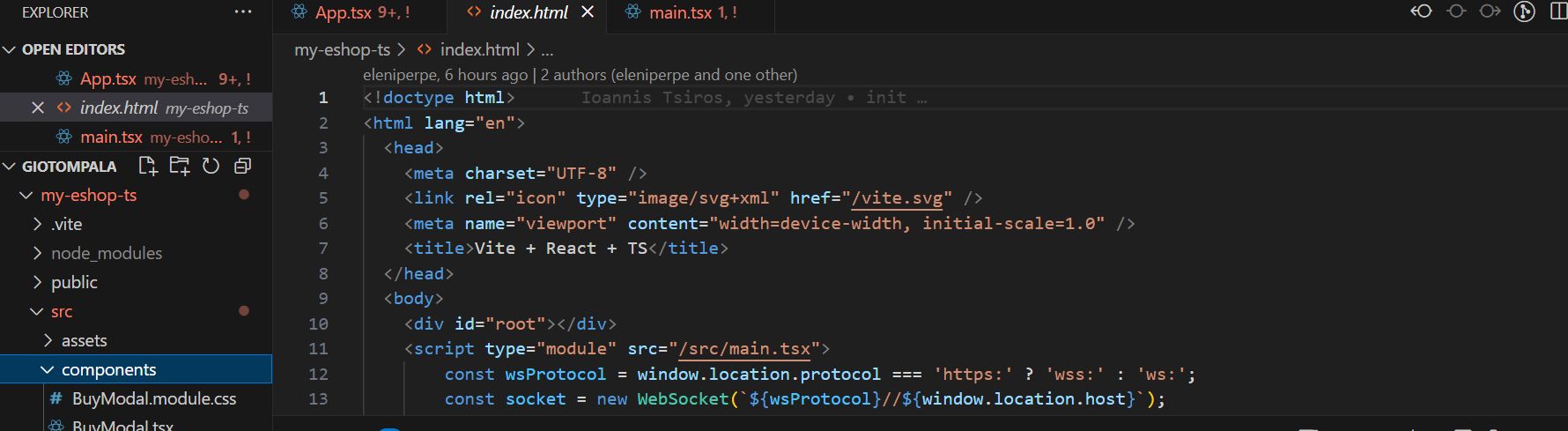The height and width of the screenshot is (431, 1568).
Task: Click the CSS hash icon of BuyModal.module.css
Action: pos(56,398)
